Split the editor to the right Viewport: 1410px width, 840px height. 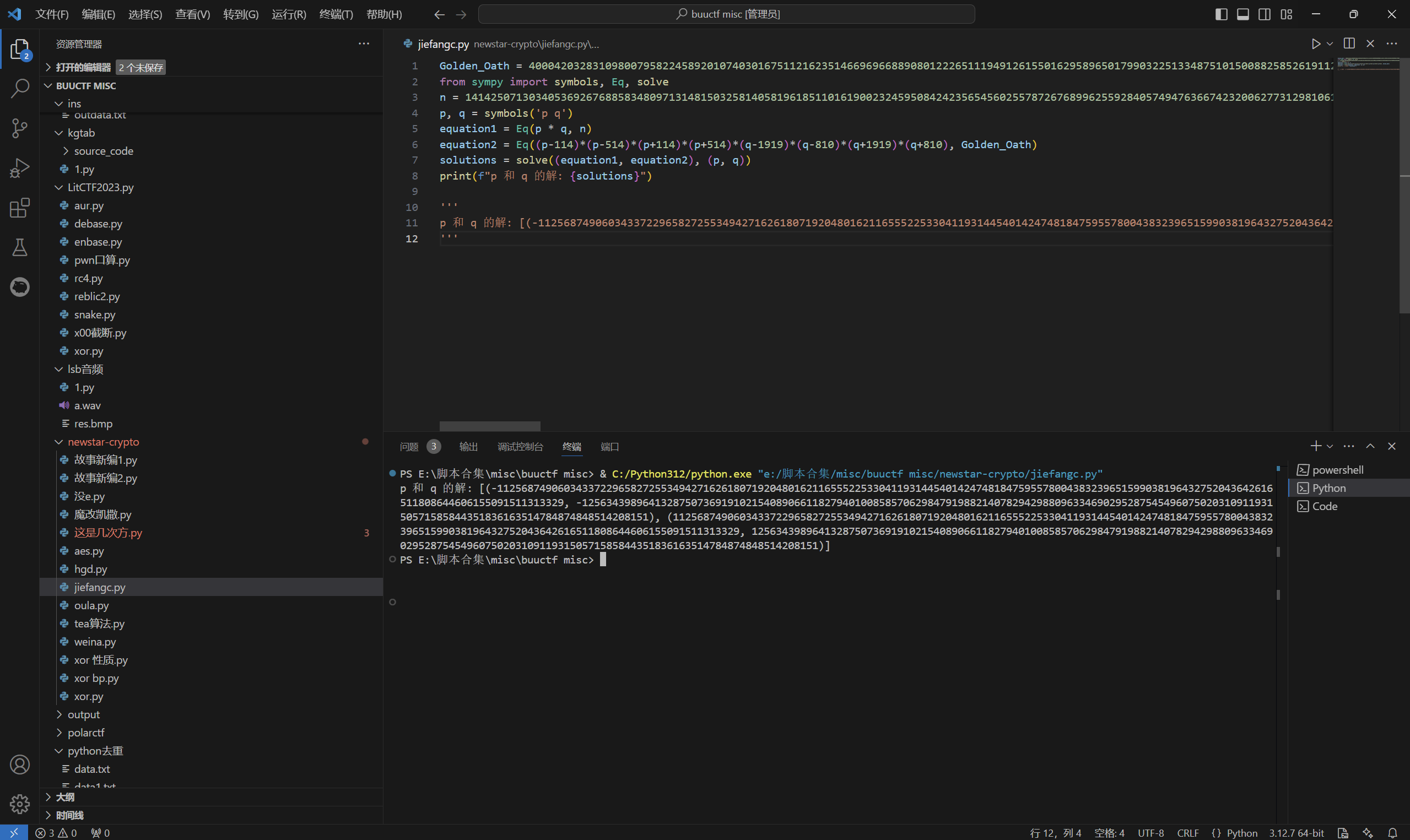coord(1349,44)
